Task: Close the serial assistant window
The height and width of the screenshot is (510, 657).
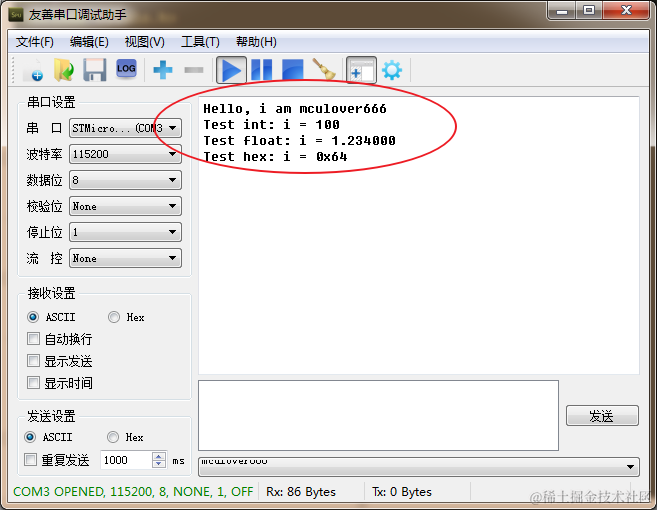Action: tap(626, 10)
